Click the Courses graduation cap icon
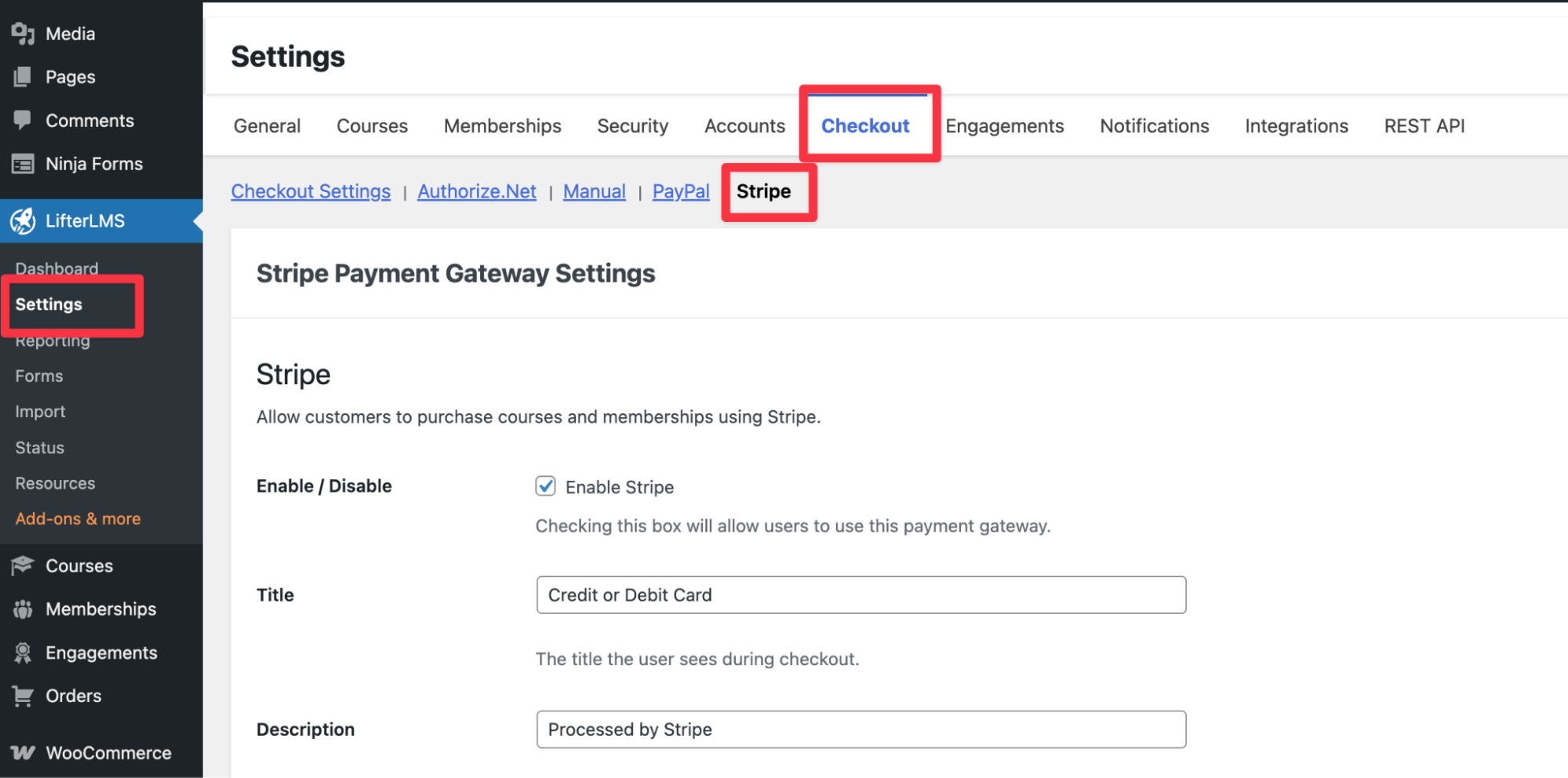1568x778 pixels. [23, 565]
